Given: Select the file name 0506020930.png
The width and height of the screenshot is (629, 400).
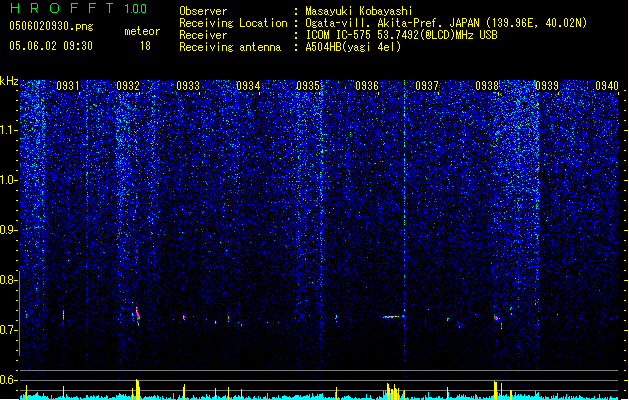Looking at the screenshot, I should pos(51,26).
